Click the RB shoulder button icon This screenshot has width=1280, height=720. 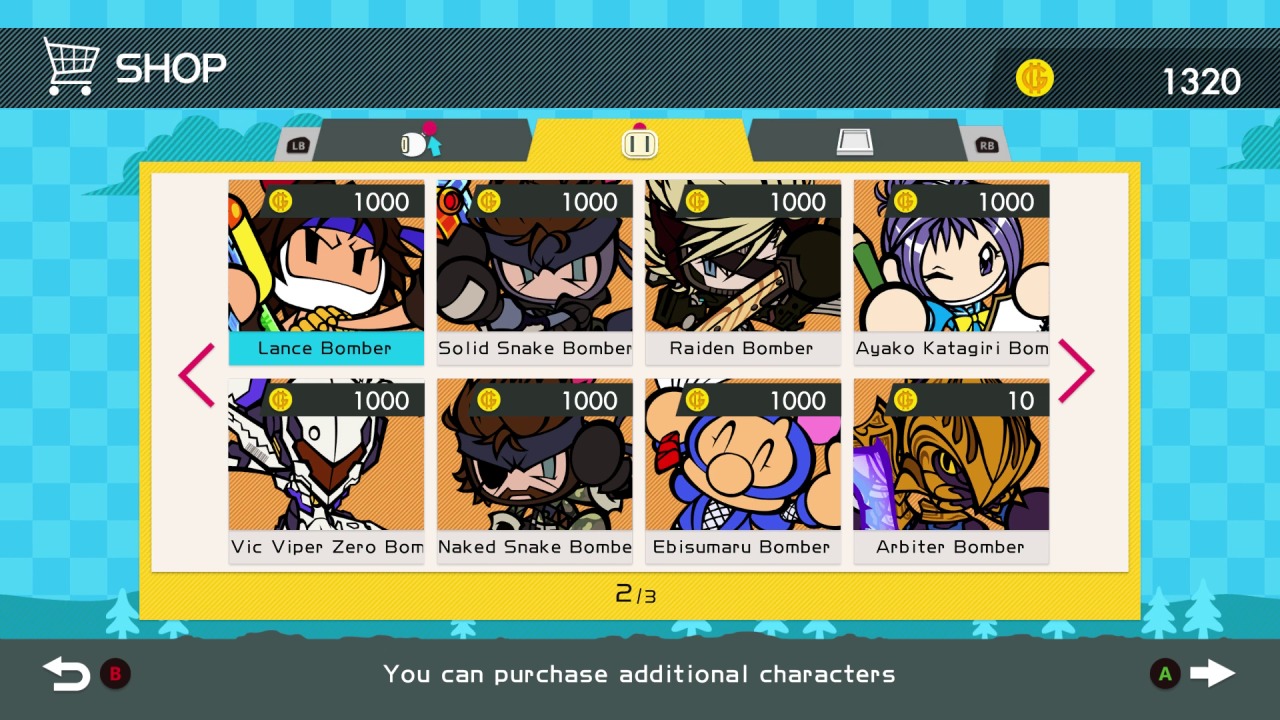click(x=986, y=145)
